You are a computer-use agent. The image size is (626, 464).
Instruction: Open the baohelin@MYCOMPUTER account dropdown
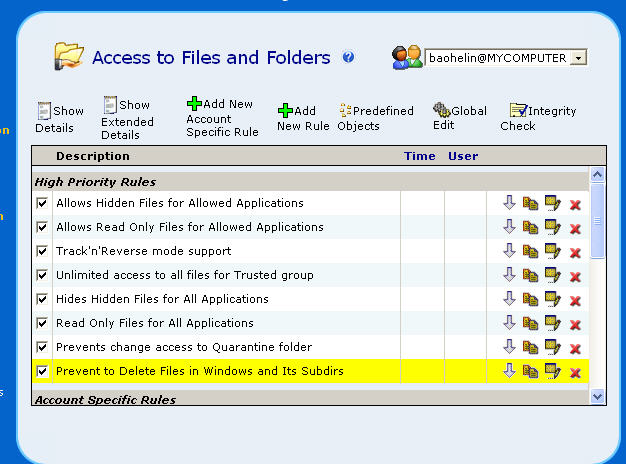[578, 58]
